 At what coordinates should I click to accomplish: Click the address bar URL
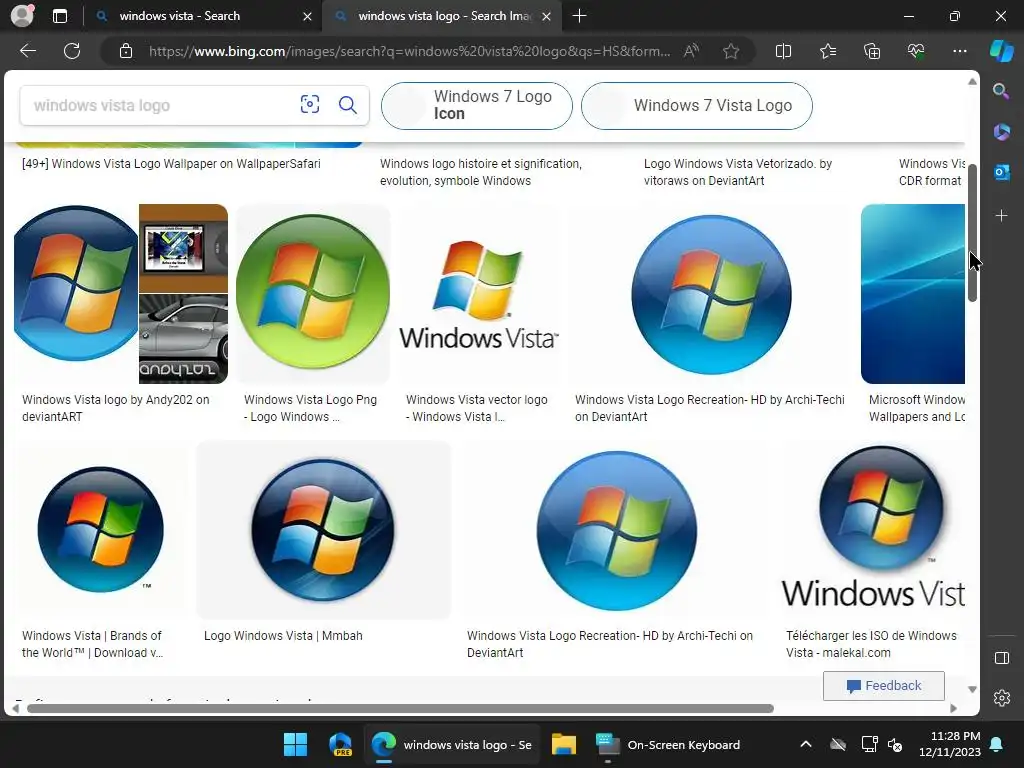pos(409,51)
